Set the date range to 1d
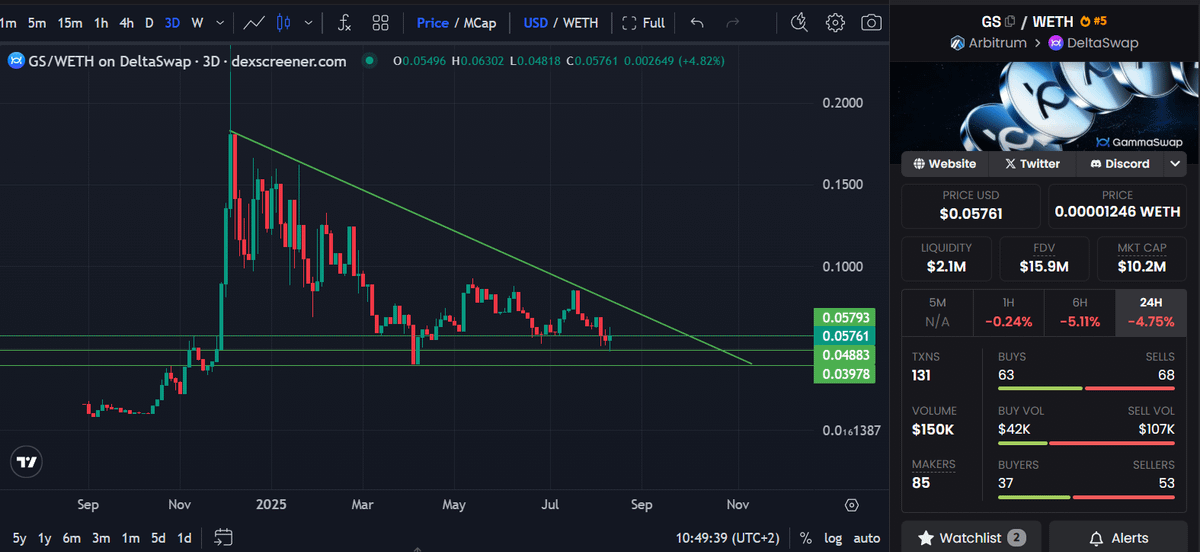The width and height of the screenshot is (1200, 552). pos(184,538)
